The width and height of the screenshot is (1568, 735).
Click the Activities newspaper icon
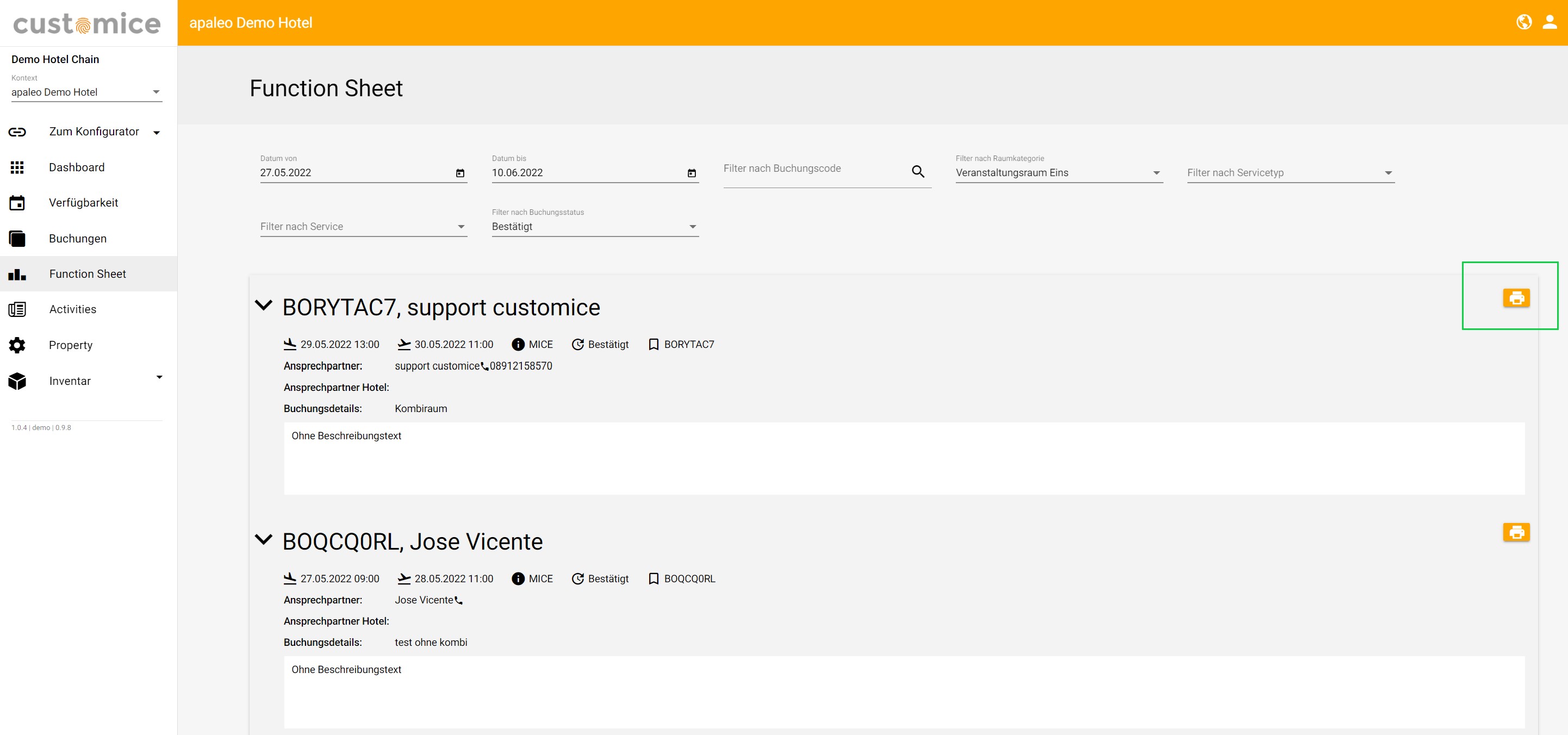pyautogui.click(x=17, y=309)
